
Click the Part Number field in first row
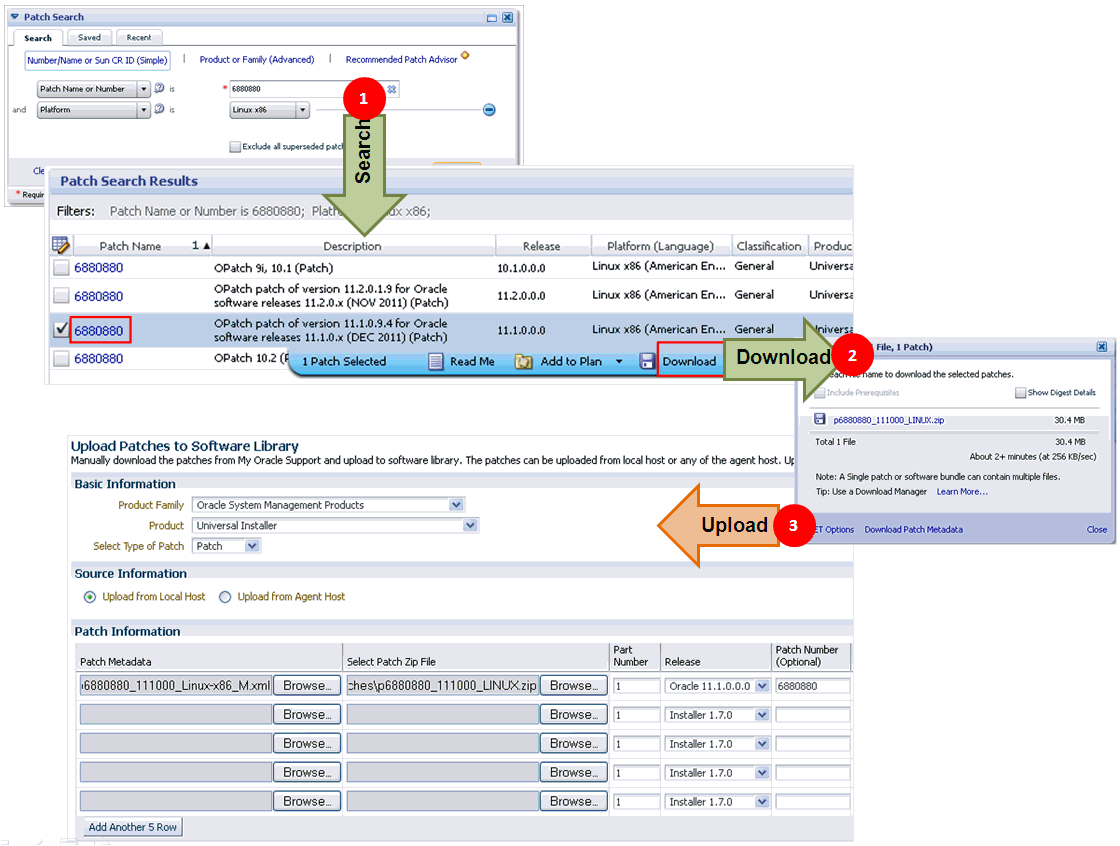click(636, 686)
